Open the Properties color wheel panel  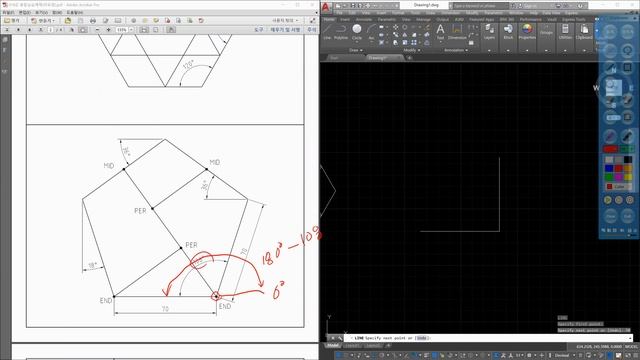(527, 31)
